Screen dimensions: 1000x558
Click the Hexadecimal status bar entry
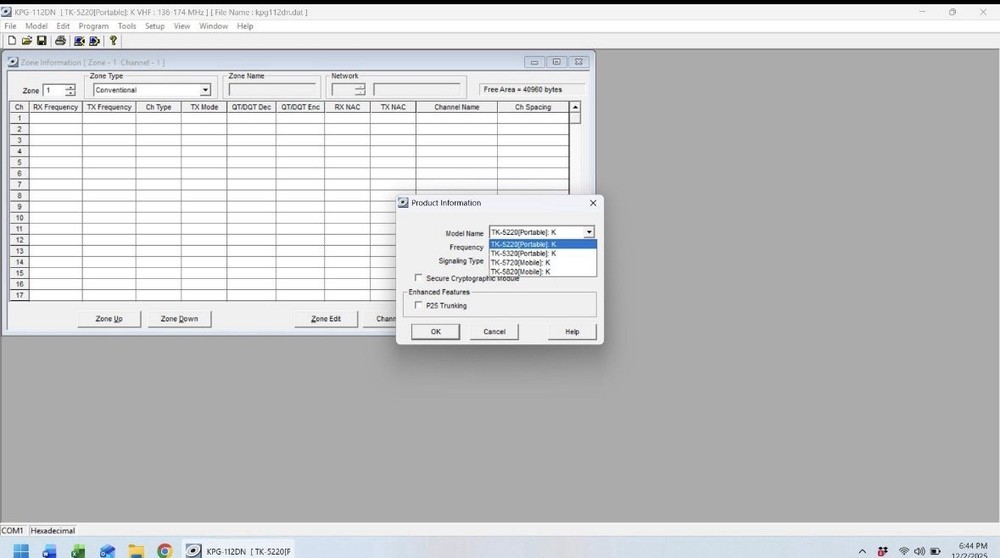(53, 531)
